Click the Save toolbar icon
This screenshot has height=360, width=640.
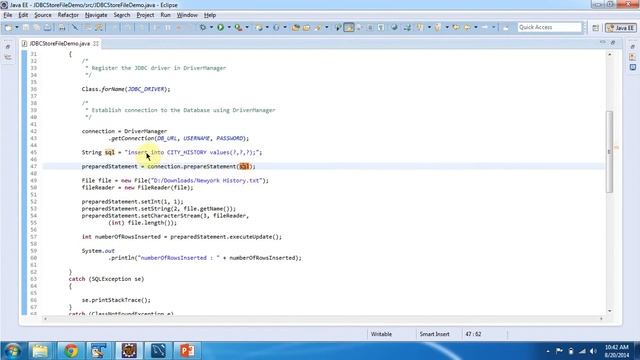pyautogui.click(x=26, y=27)
